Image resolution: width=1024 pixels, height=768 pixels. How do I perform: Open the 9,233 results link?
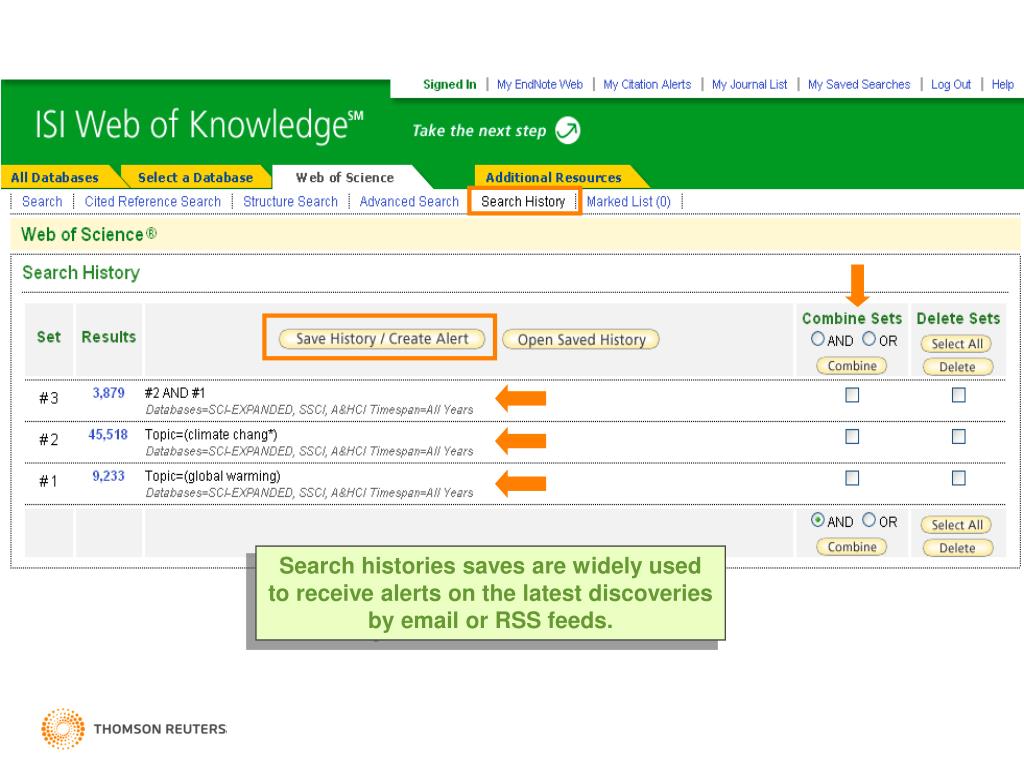click(108, 476)
